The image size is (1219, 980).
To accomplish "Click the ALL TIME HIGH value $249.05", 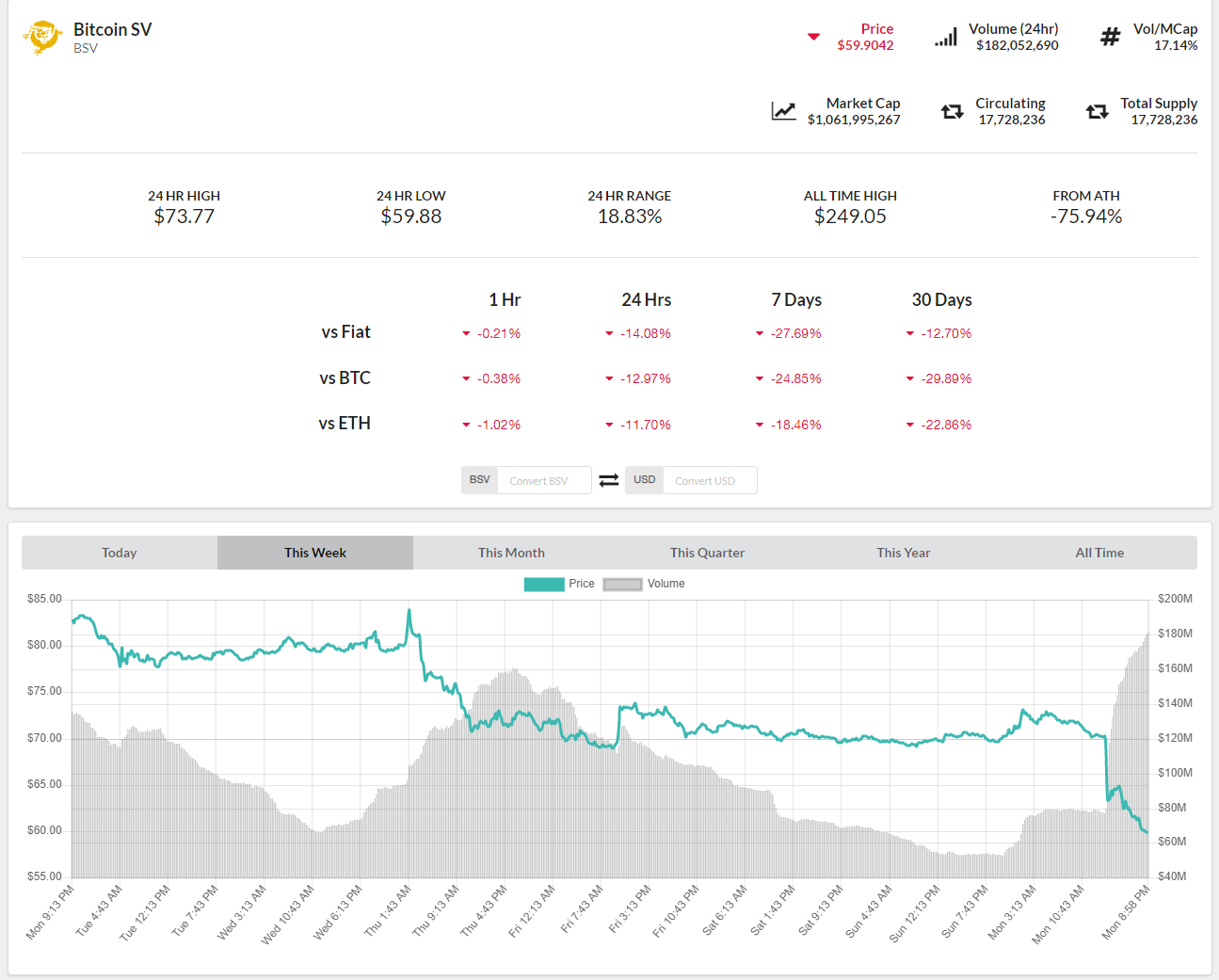I will (850, 217).
